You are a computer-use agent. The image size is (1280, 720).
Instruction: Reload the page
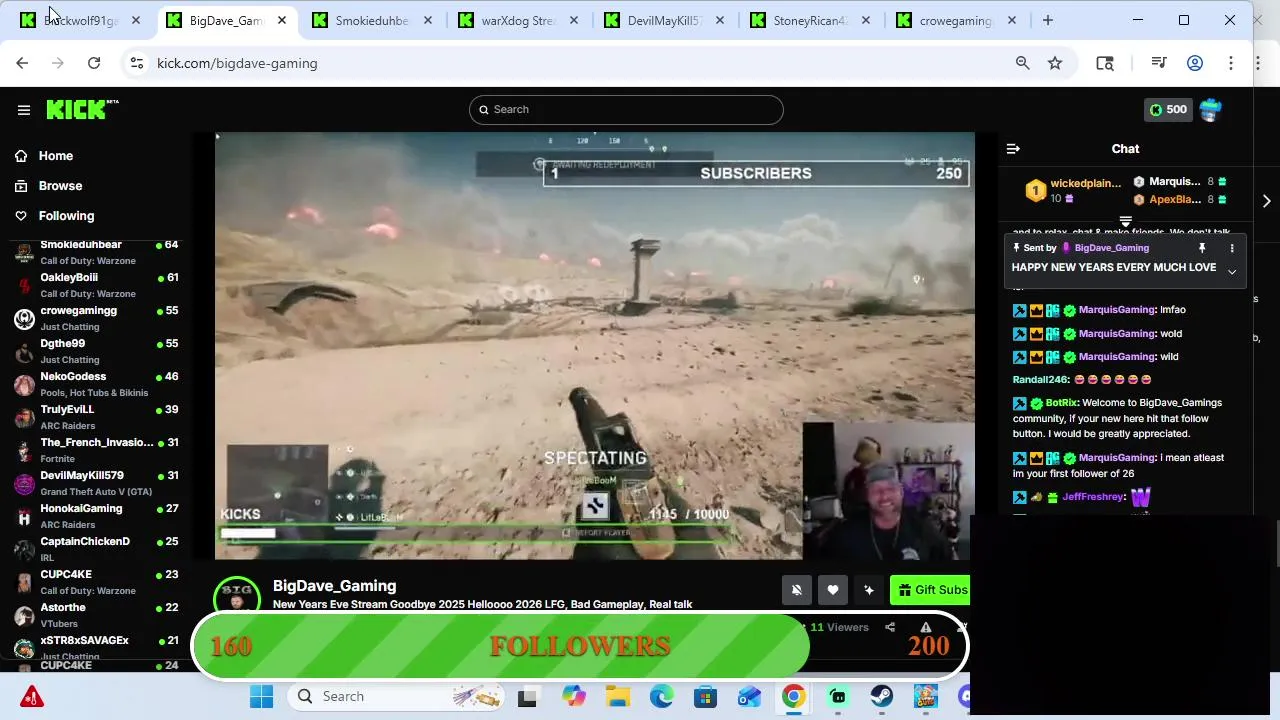coord(94,63)
